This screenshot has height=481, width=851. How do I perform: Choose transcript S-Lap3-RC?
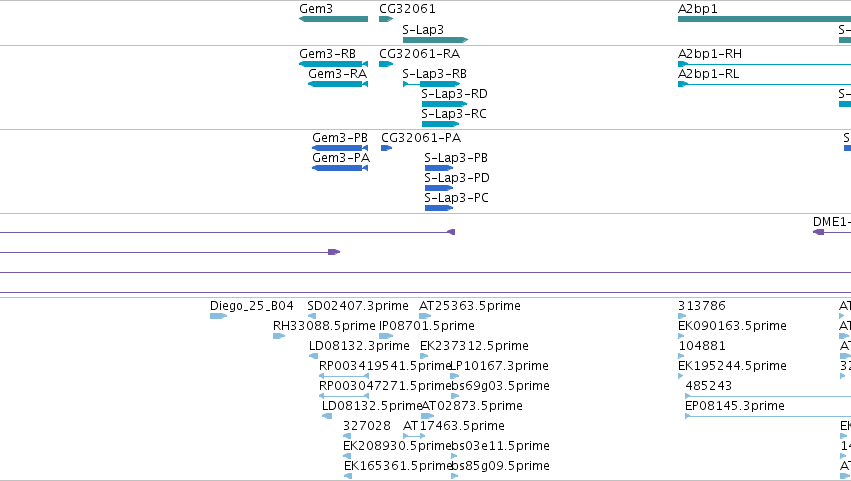(441, 124)
